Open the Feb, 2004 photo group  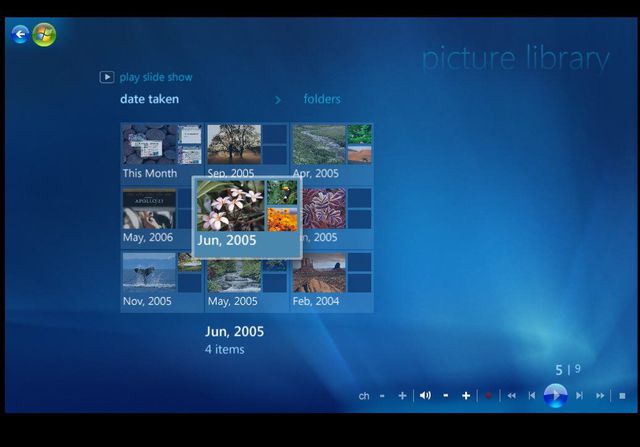pyautogui.click(x=331, y=281)
